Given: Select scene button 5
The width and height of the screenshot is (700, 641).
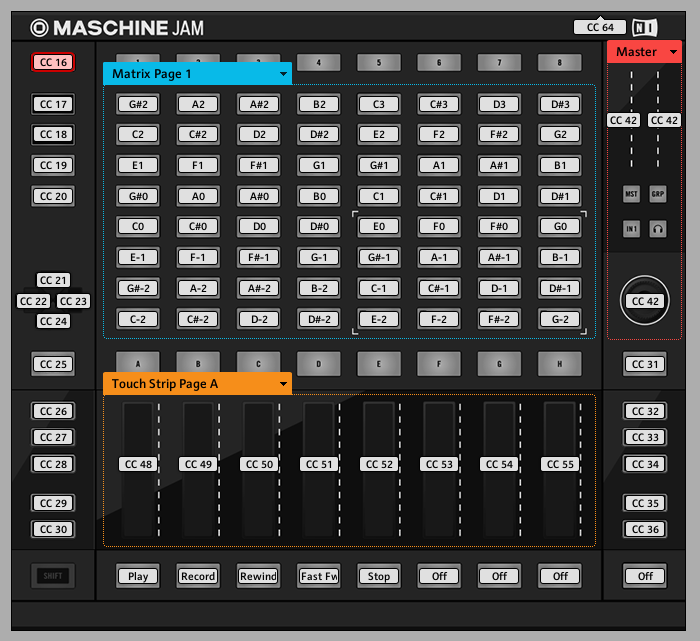Looking at the screenshot, I should (379, 62).
